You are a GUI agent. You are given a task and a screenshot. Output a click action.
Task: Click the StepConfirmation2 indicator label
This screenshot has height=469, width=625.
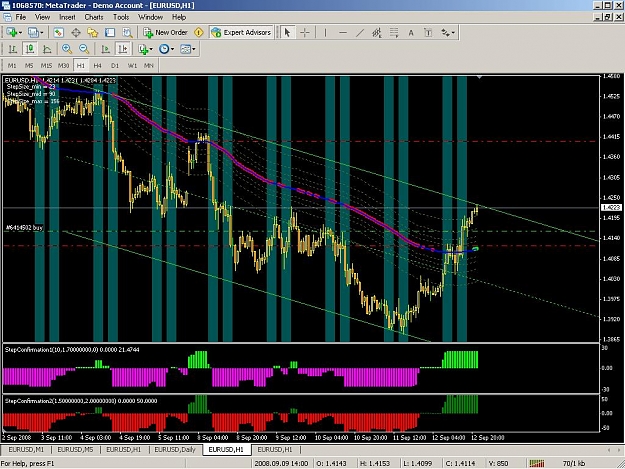point(81,401)
